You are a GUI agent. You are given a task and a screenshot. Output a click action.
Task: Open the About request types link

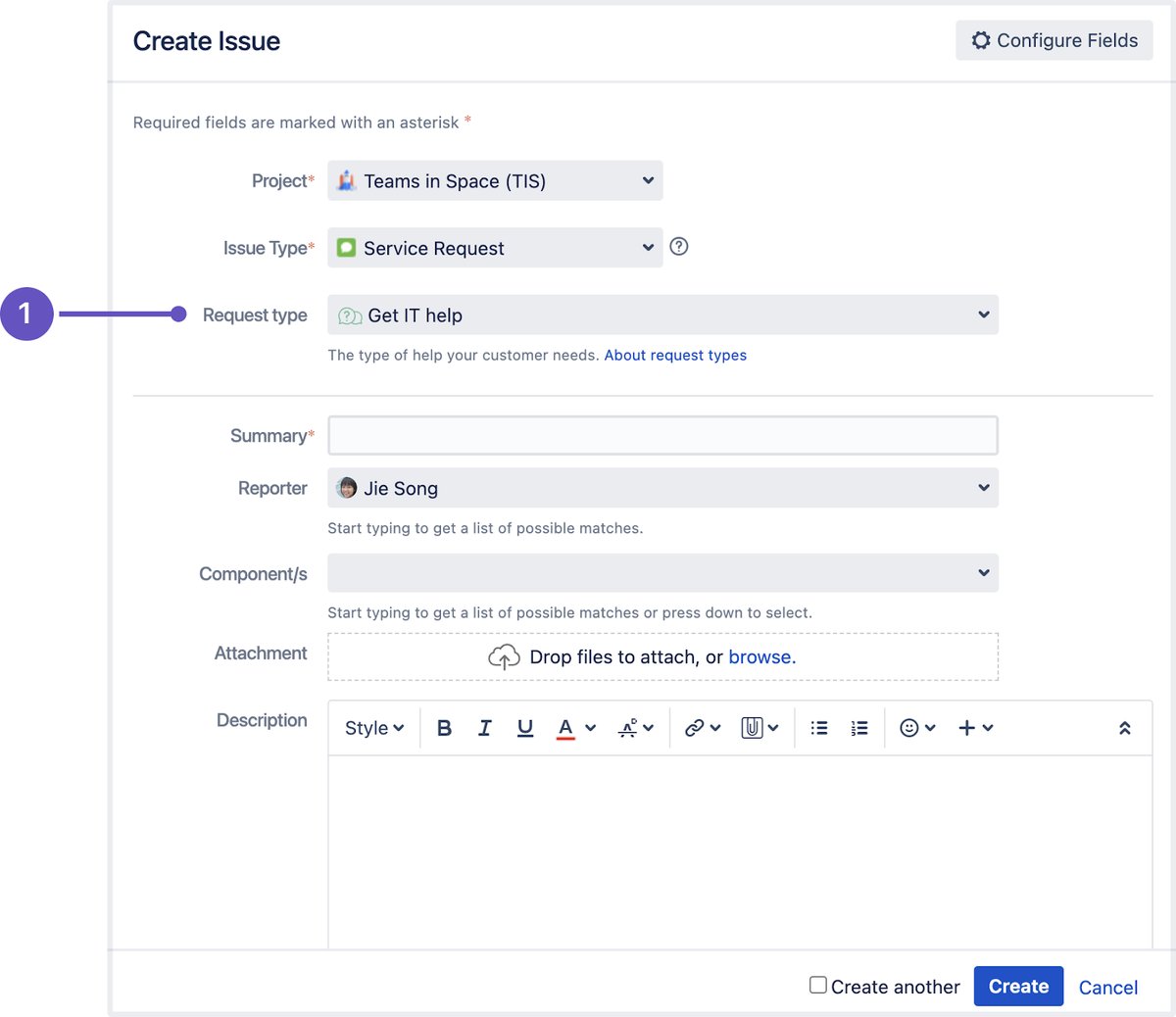click(x=675, y=355)
